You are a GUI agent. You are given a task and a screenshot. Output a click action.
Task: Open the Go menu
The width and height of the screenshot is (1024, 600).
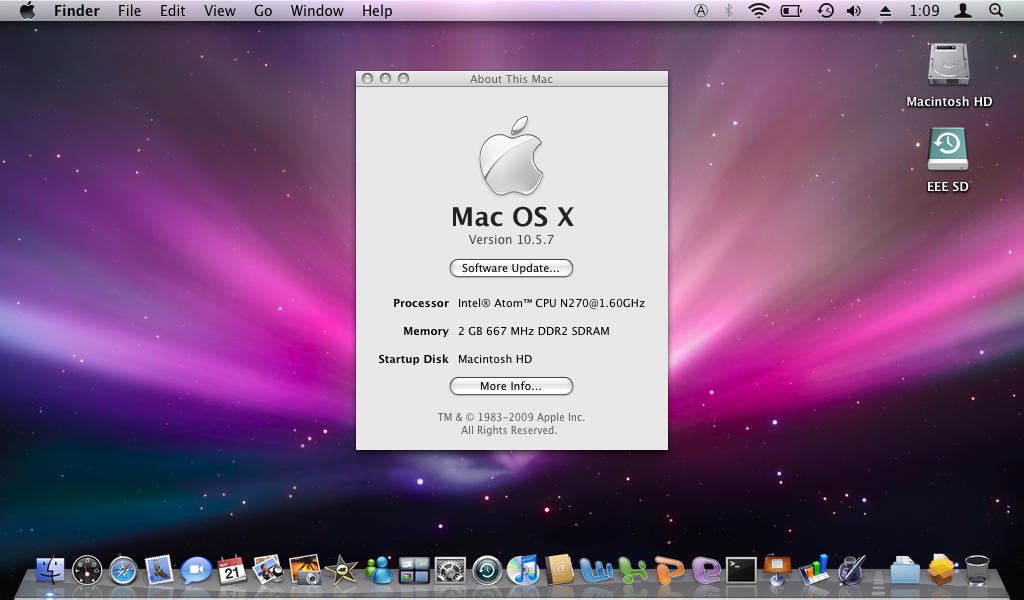tap(263, 11)
